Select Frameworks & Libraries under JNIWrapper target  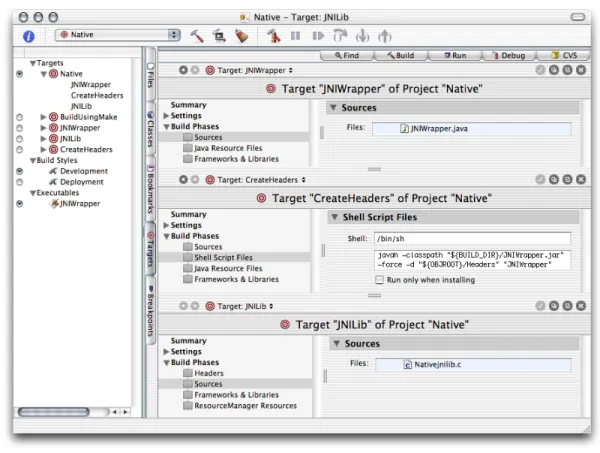(x=236, y=159)
